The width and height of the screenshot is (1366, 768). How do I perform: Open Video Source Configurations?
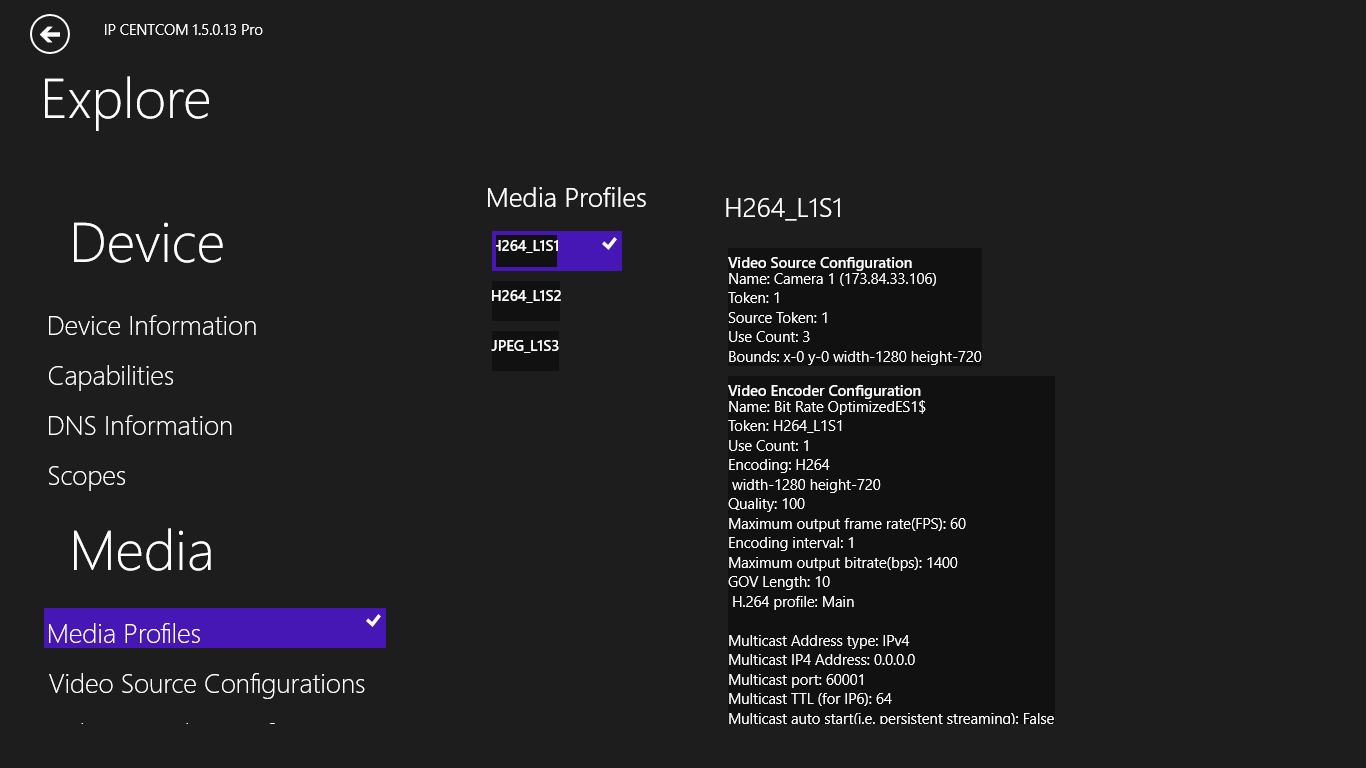[x=207, y=684]
